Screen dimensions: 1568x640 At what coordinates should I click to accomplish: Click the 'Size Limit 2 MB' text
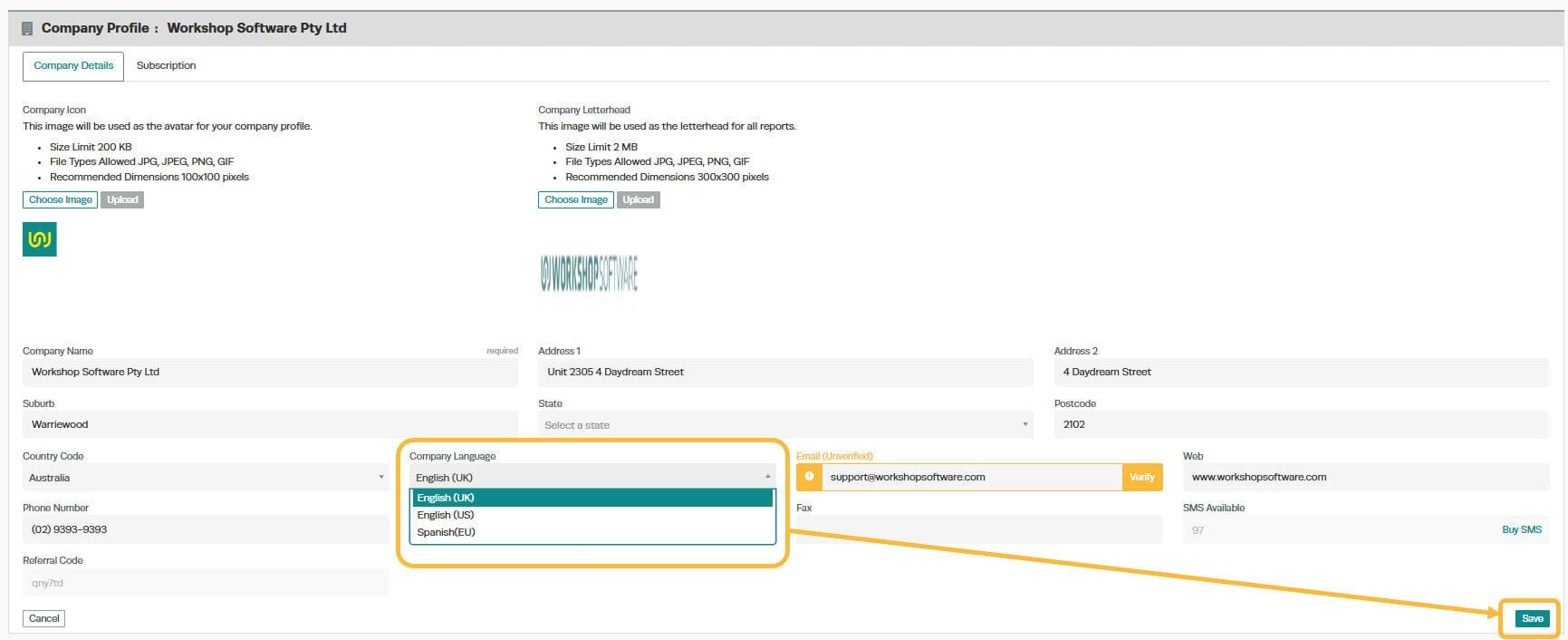point(601,147)
